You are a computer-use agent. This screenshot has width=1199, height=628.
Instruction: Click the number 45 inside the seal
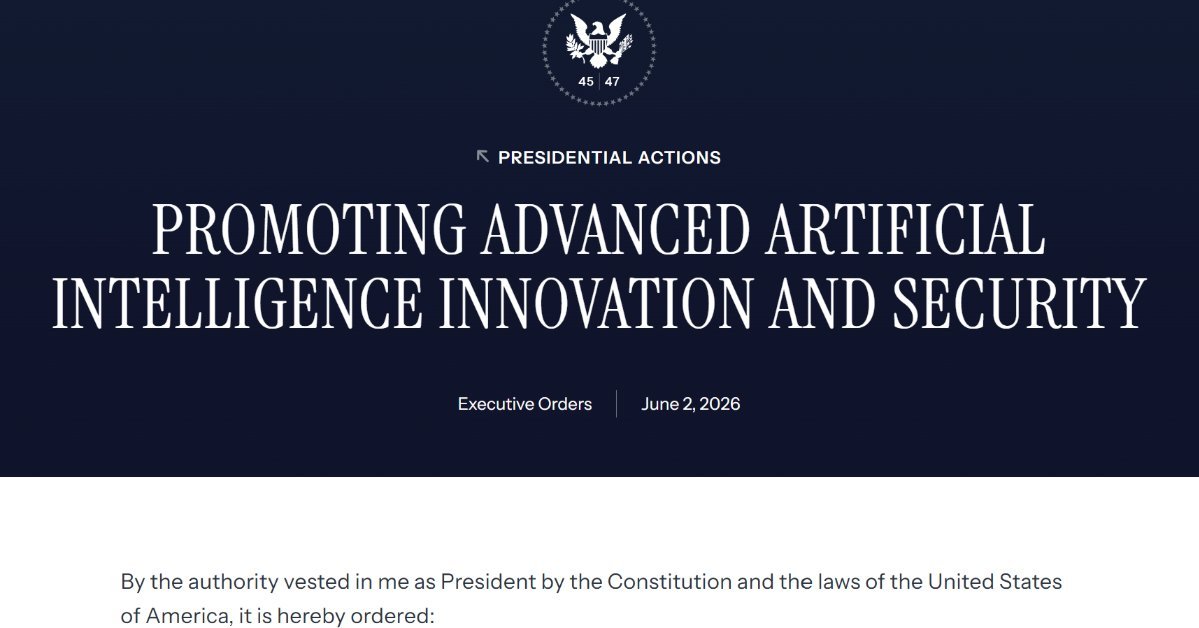(586, 81)
